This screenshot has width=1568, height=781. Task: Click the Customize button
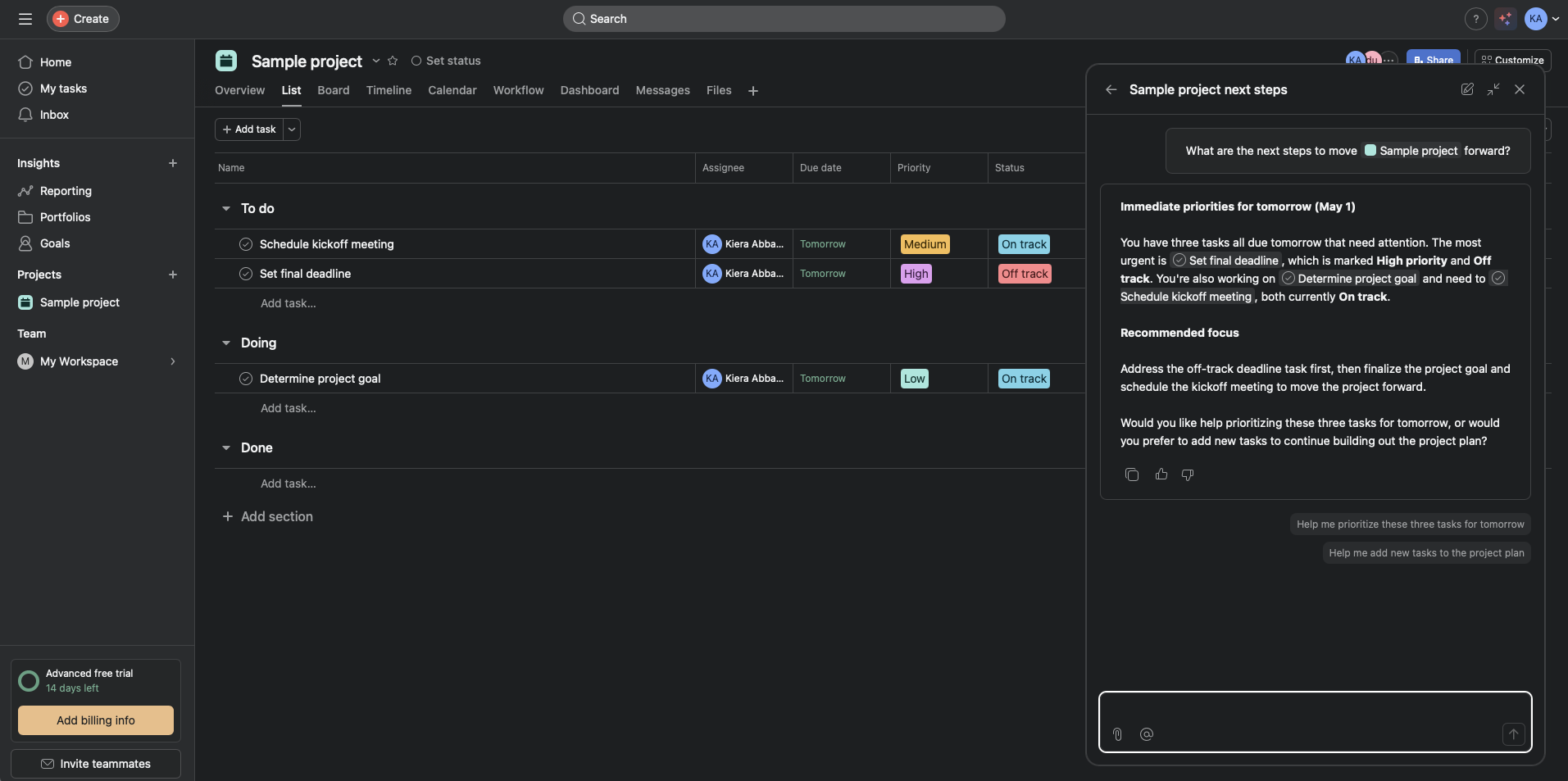(1512, 60)
